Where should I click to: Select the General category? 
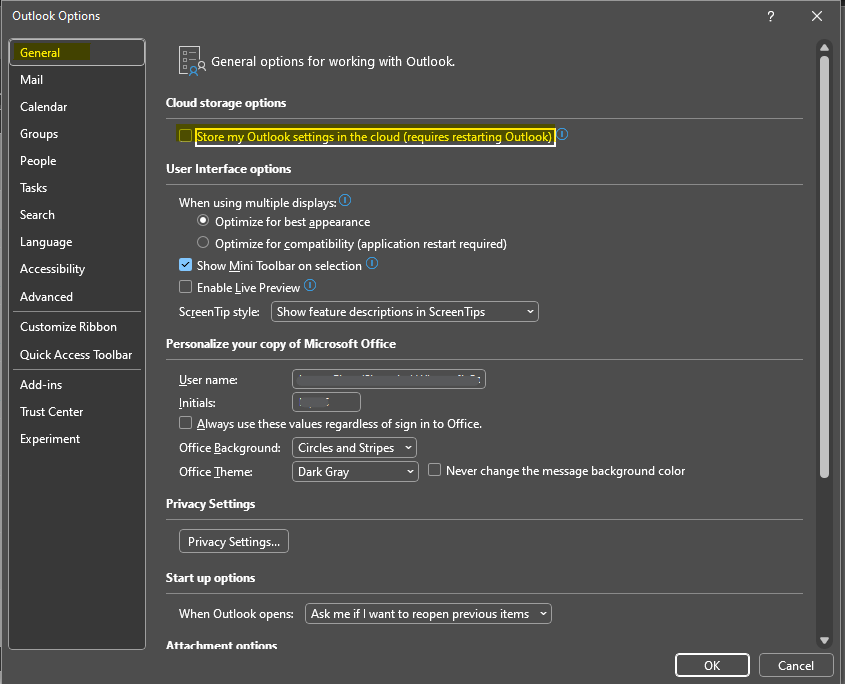click(77, 52)
